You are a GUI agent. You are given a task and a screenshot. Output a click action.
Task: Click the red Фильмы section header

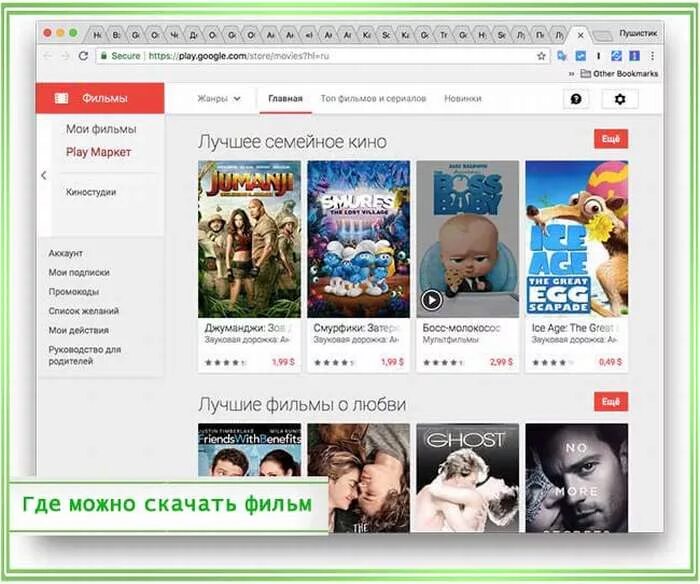(x=100, y=98)
